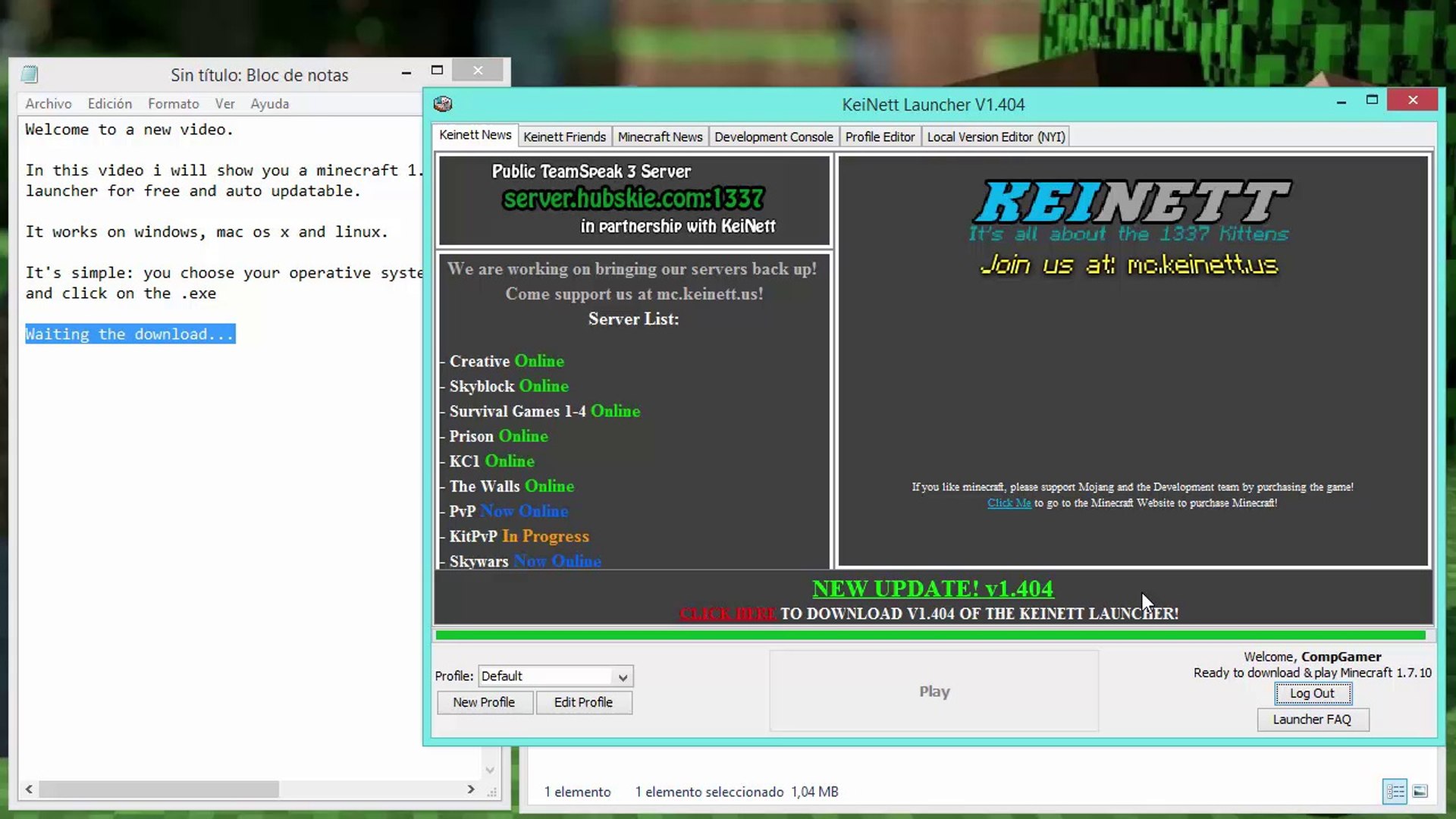Screen dimensions: 1456x819
Task: Click Notepad vertical scrollbar down arrow
Action: pos(490,770)
